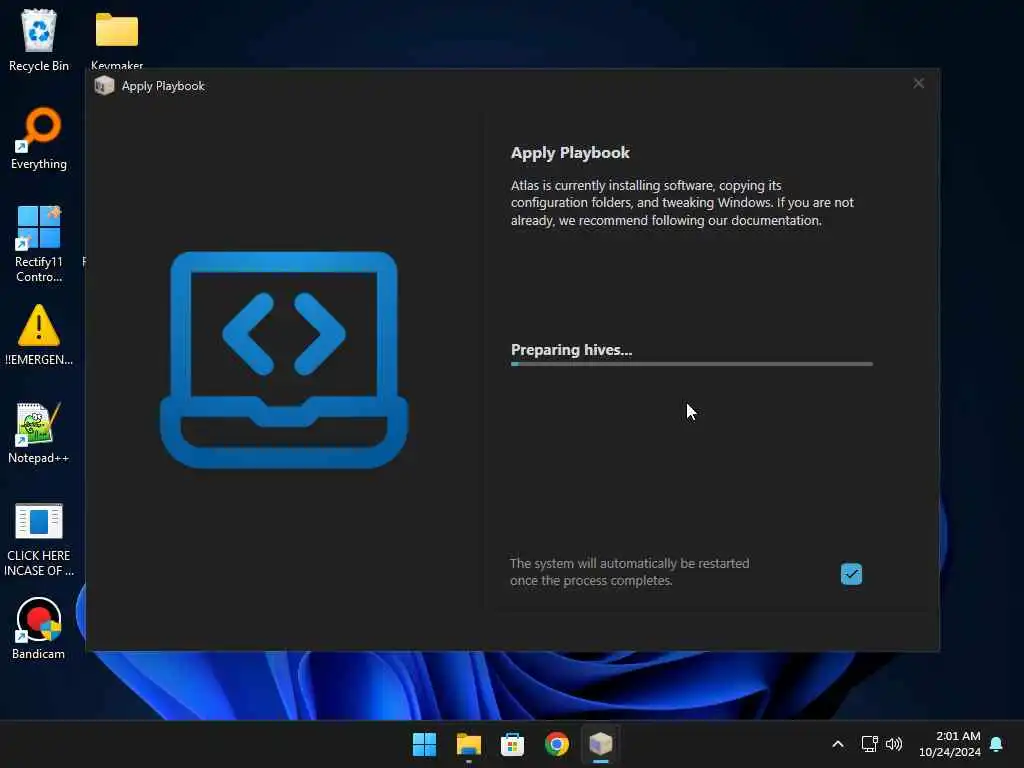Launch the Everything search shortcut

click(39, 138)
